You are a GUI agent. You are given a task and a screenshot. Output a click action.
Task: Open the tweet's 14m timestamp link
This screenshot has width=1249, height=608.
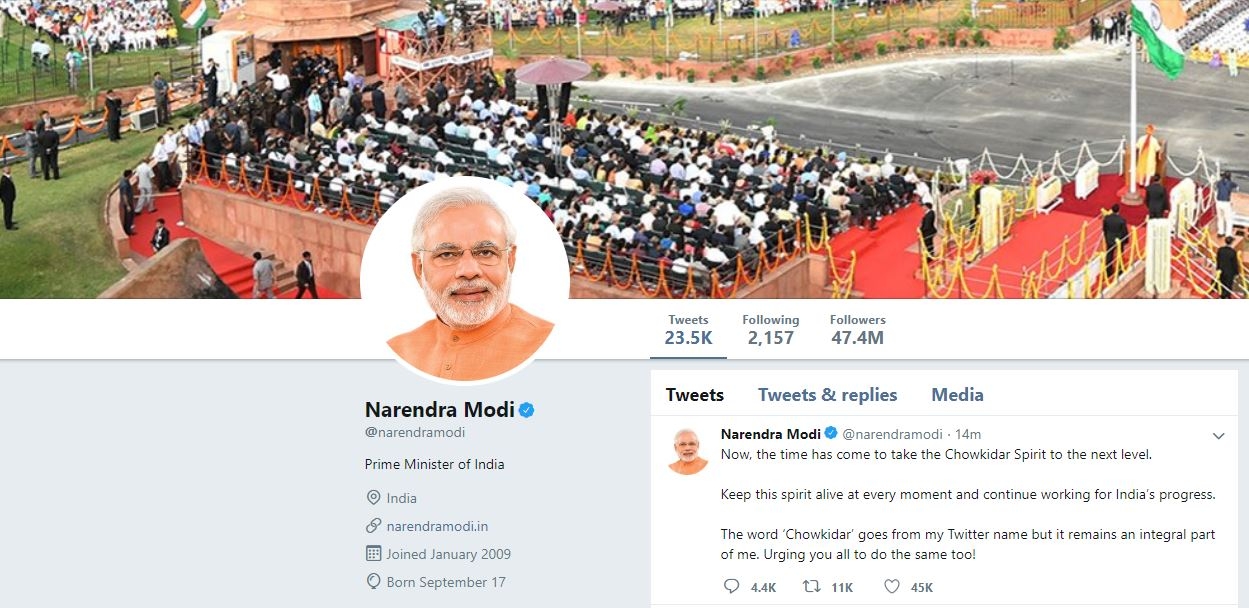tap(968, 434)
